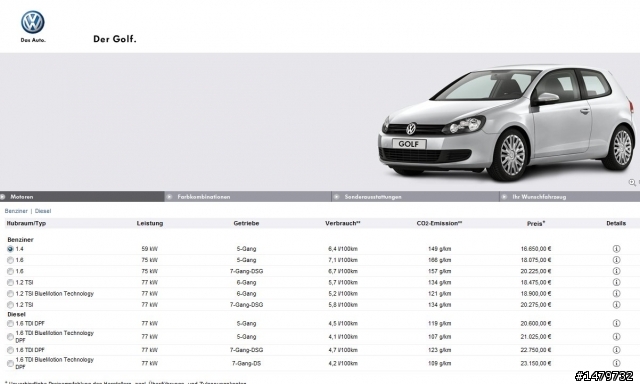The height and width of the screenshot is (384, 640).
Task: Click the 59 kW power value
Action: coord(150,249)
